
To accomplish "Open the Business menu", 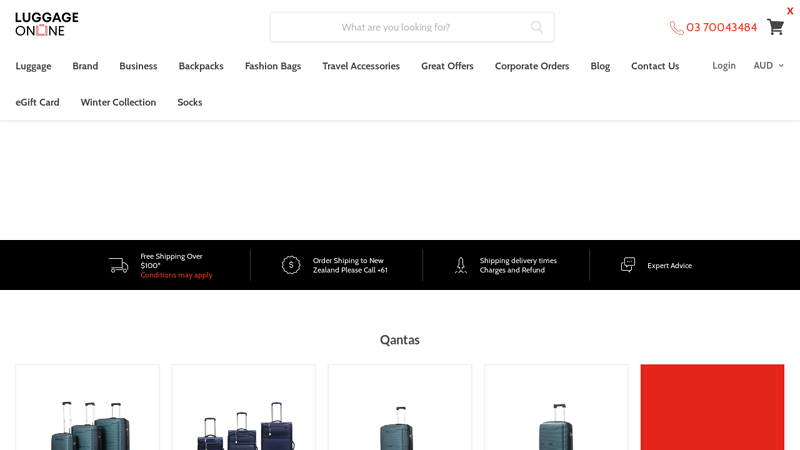I will pos(138,66).
